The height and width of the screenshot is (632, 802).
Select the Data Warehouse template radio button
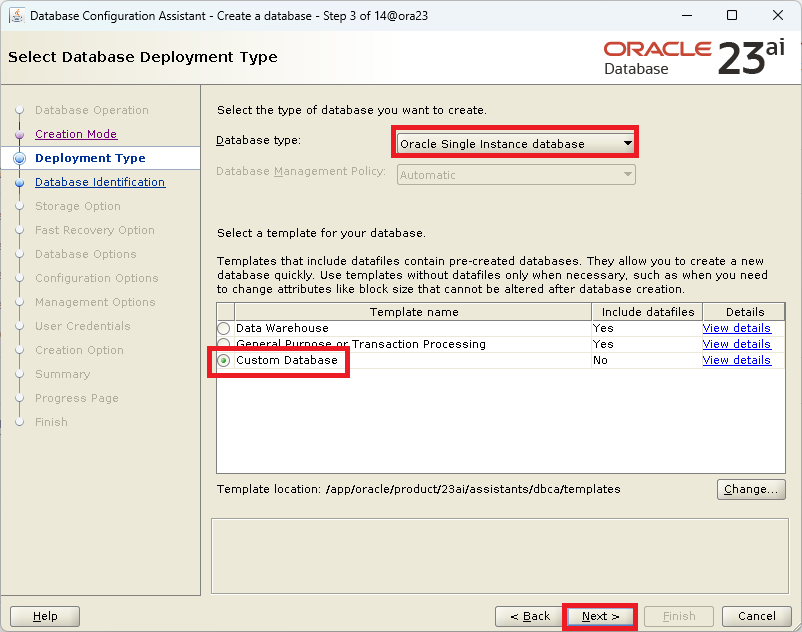224,328
